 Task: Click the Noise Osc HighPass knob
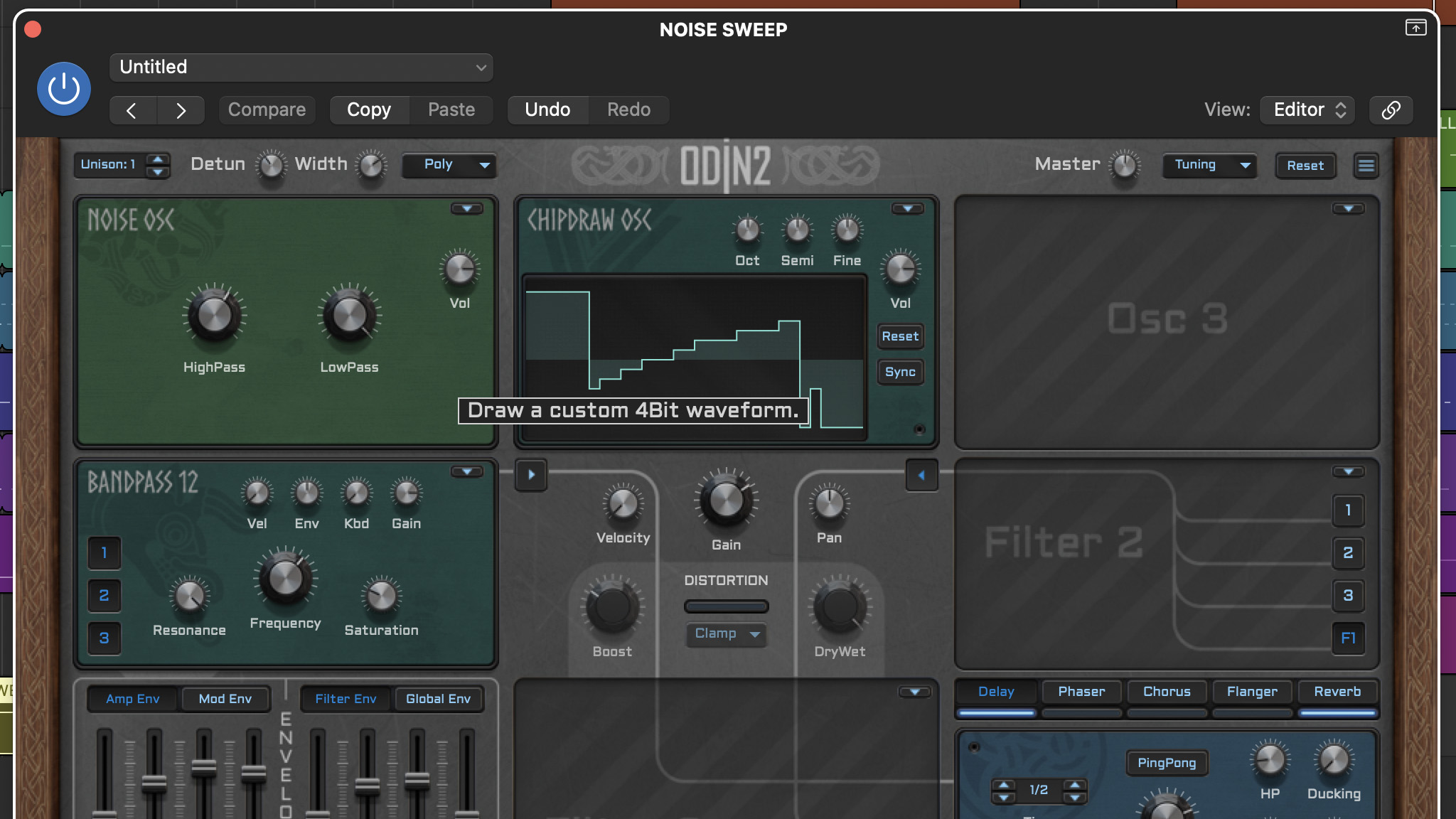[x=214, y=315]
